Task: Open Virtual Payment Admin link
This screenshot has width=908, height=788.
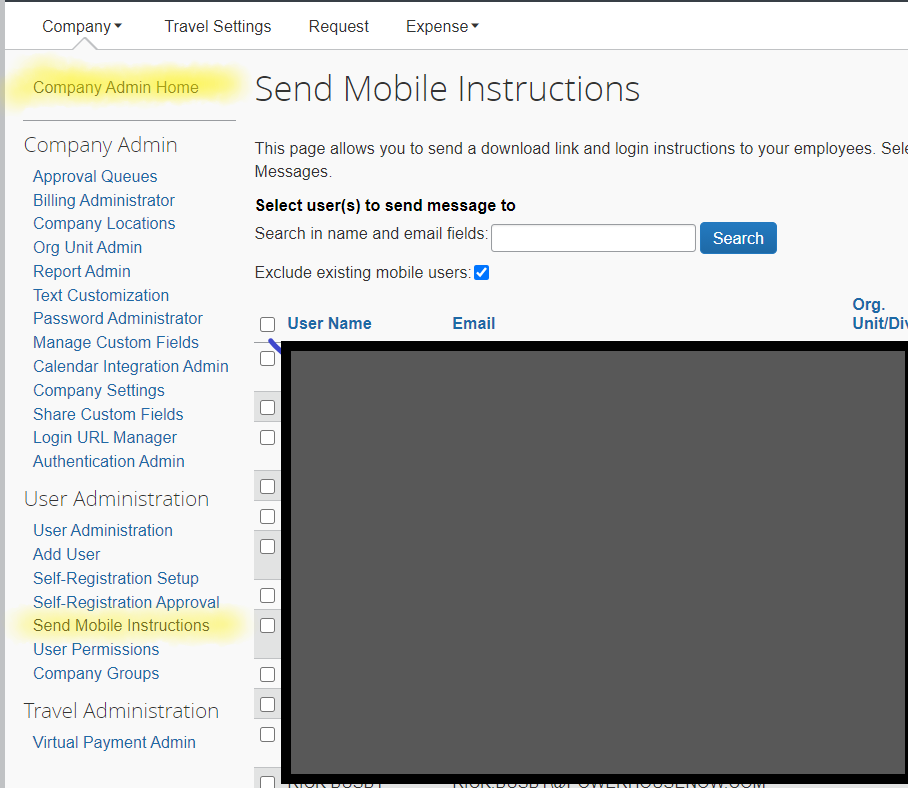Action: click(114, 742)
